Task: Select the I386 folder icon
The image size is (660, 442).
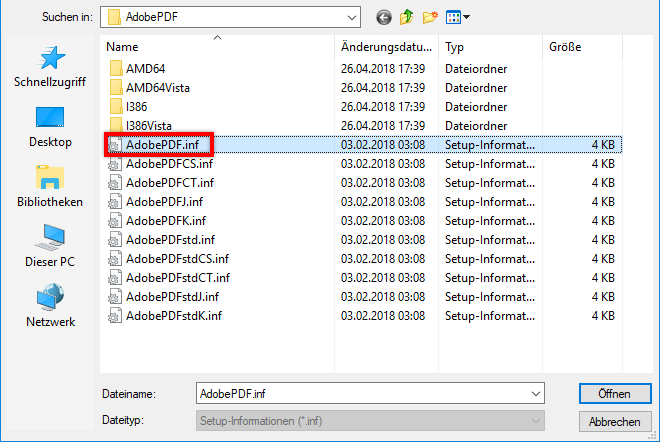Action: click(116, 107)
